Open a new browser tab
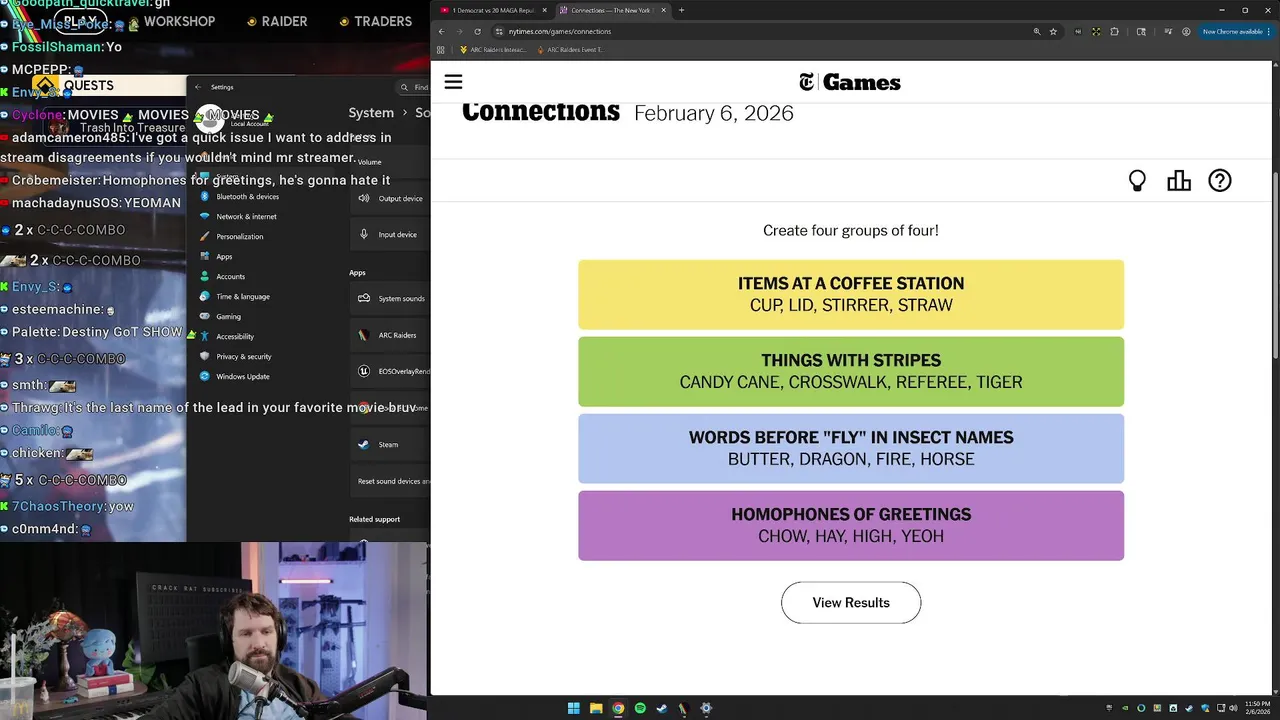The height and width of the screenshot is (720, 1280). coord(681,10)
